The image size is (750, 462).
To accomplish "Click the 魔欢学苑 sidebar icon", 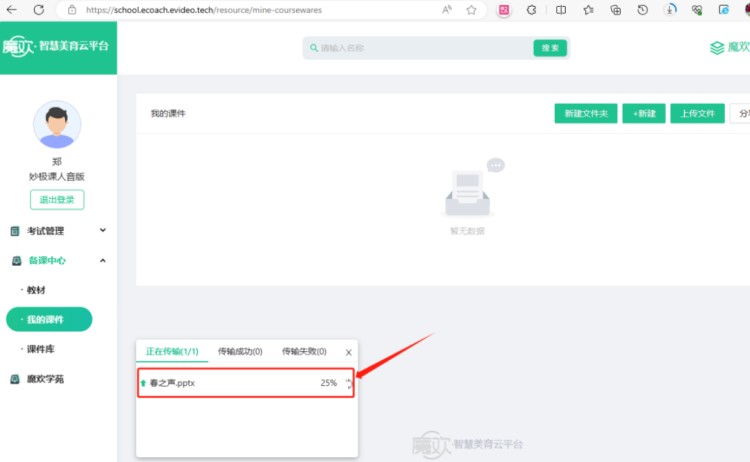I will point(15,379).
